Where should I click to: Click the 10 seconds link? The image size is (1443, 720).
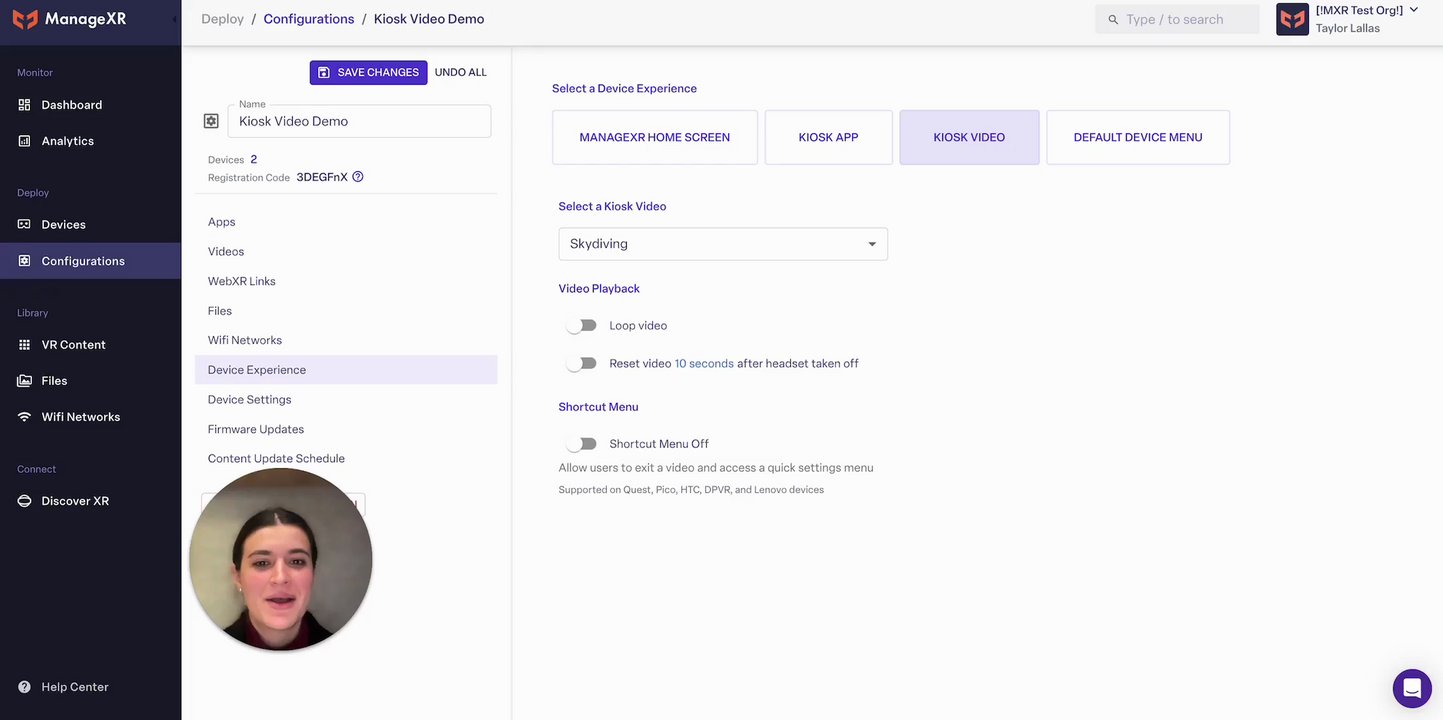[704, 364]
